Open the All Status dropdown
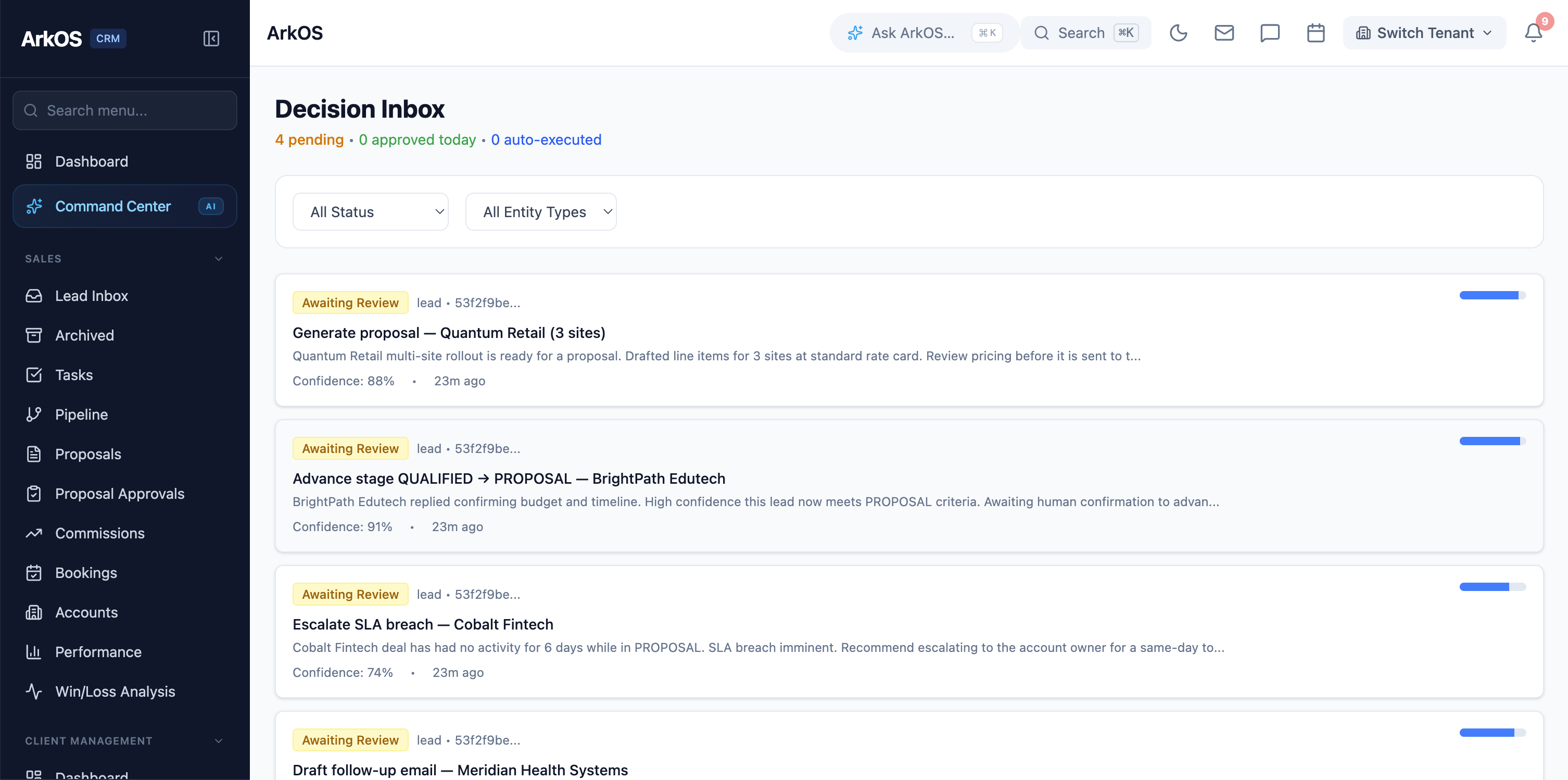1568x780 pixels. tap(370, 212)
